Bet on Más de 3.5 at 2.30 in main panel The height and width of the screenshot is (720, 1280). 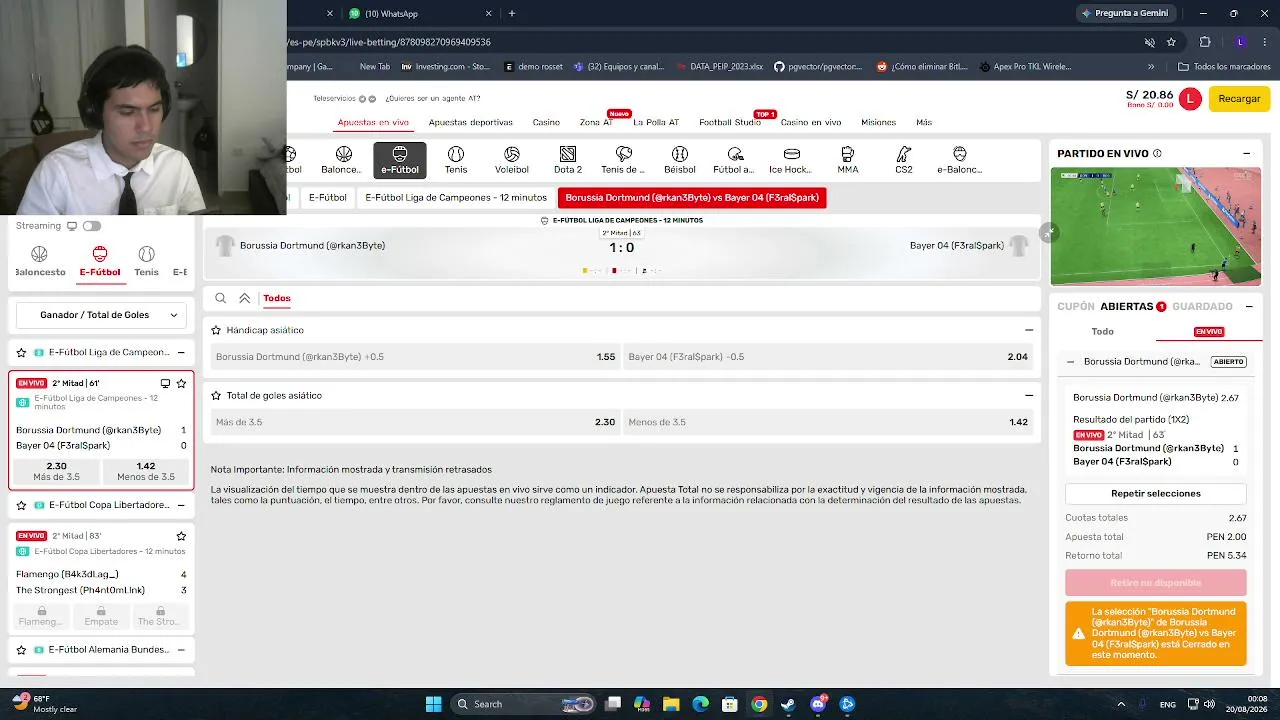click(415, 422)
